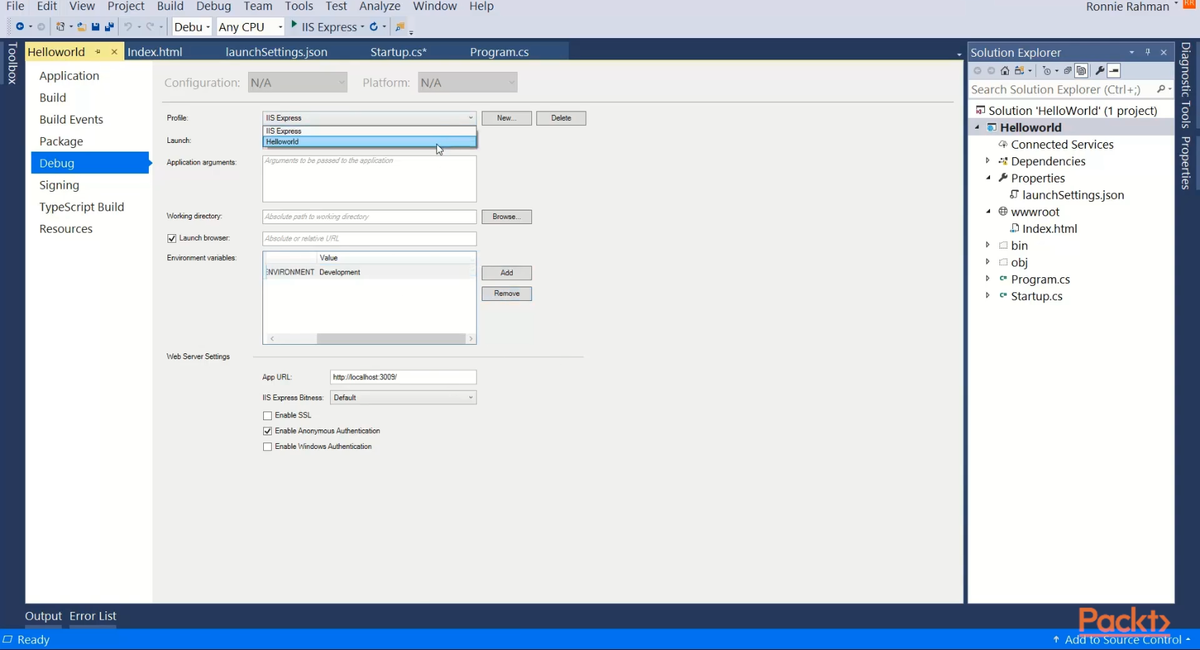Image resolution: width=1200 pixels, height=650 pixels.
Task: Pin the Solution Explorer panel with pushpin icon
Action: coord(1148,52)
